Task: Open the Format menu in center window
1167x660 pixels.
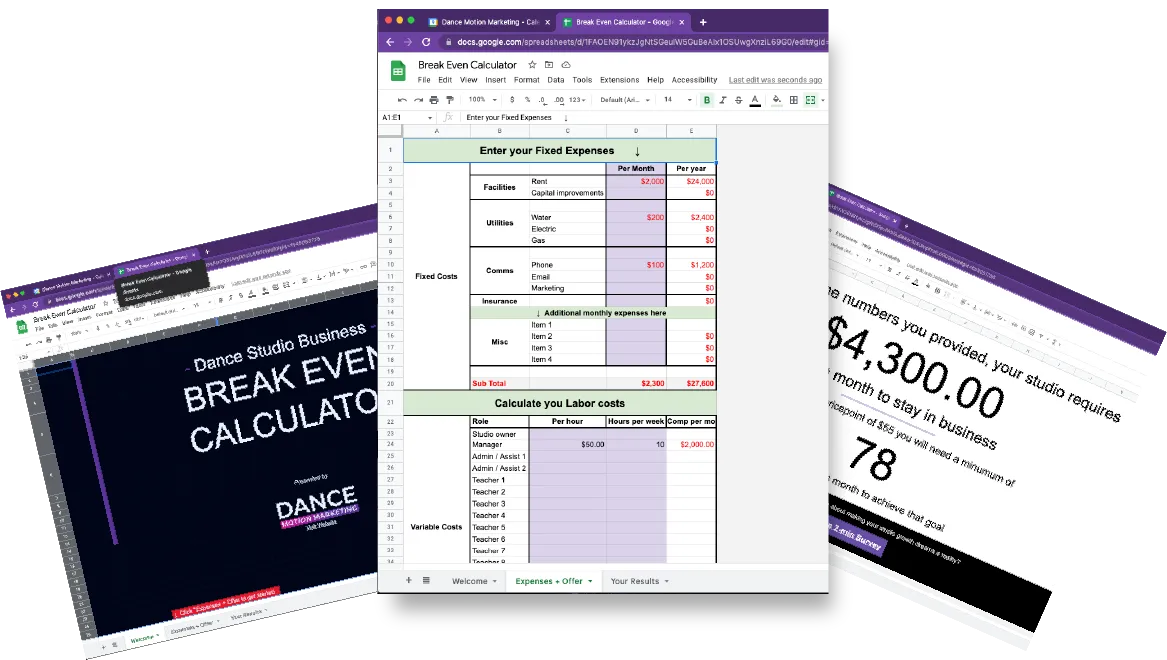Action: pos(526,80)
